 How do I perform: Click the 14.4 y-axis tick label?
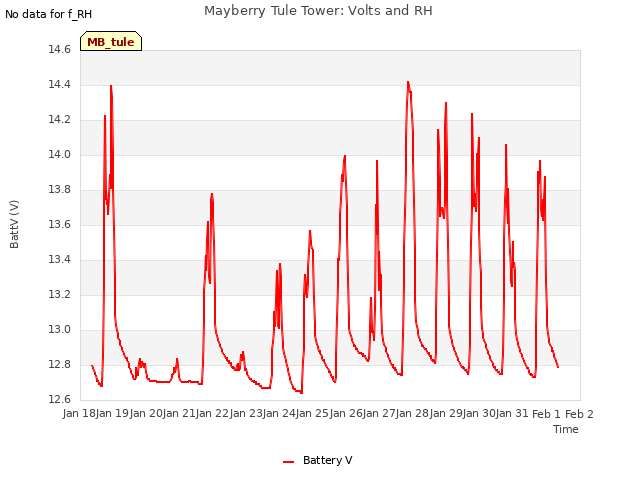[x=60, y=84]
